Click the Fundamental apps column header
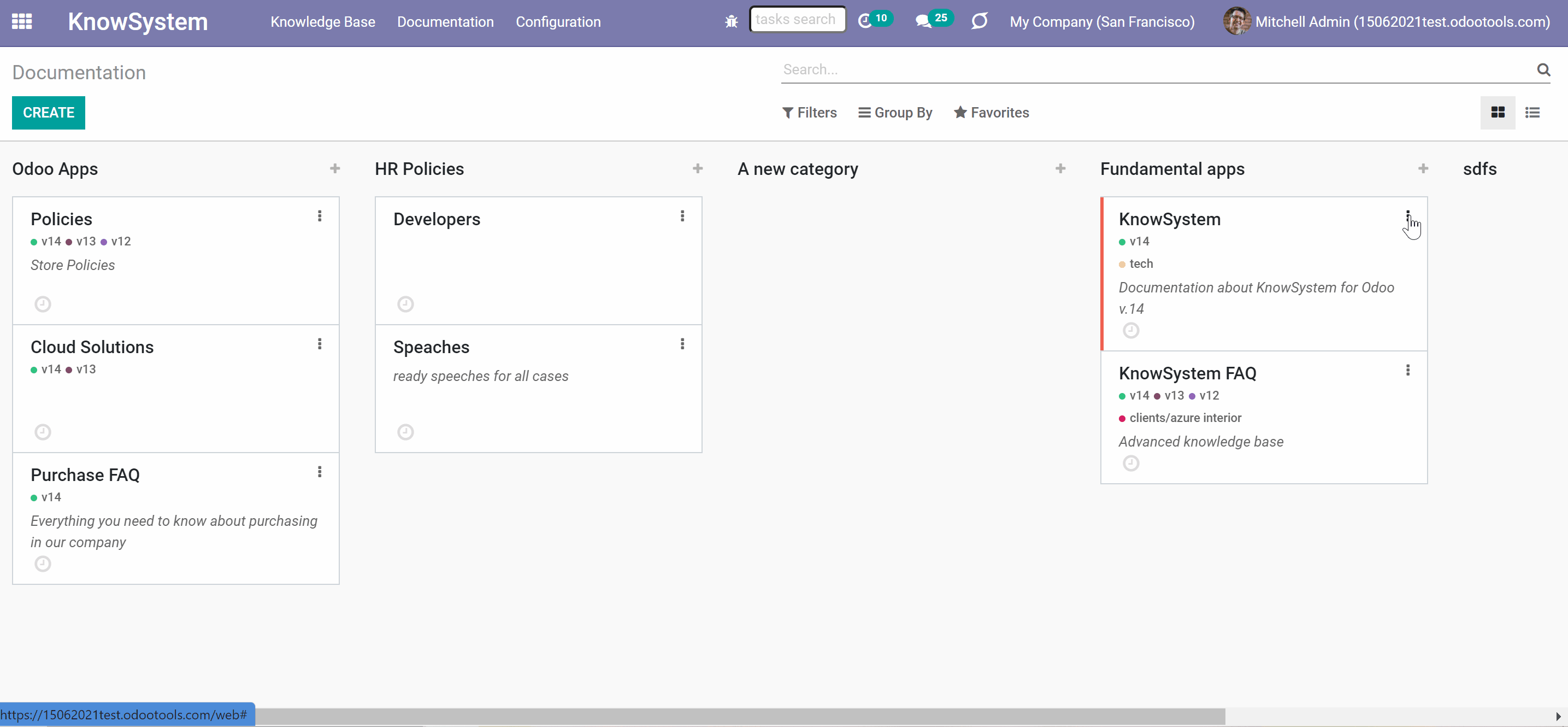Screen dimensions: 1568x727 point(1172,169)
